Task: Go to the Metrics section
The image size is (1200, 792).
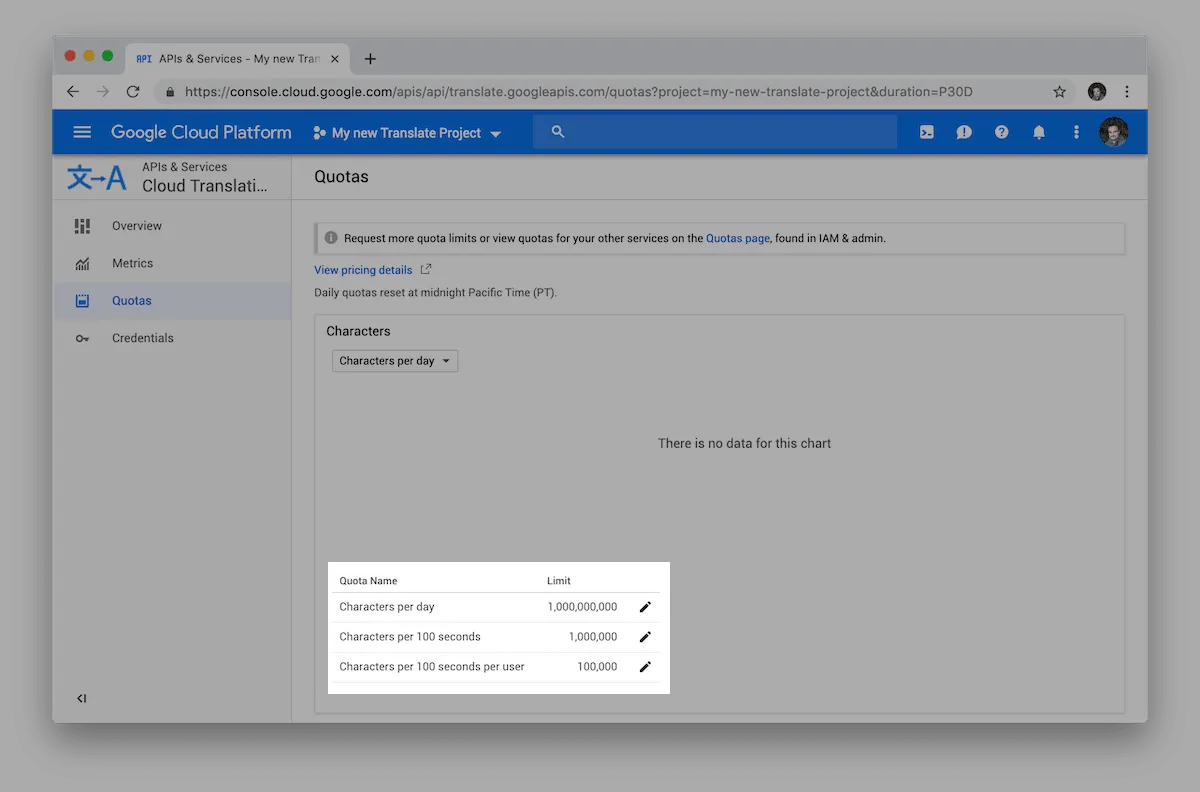Action: tap(172, 263)
